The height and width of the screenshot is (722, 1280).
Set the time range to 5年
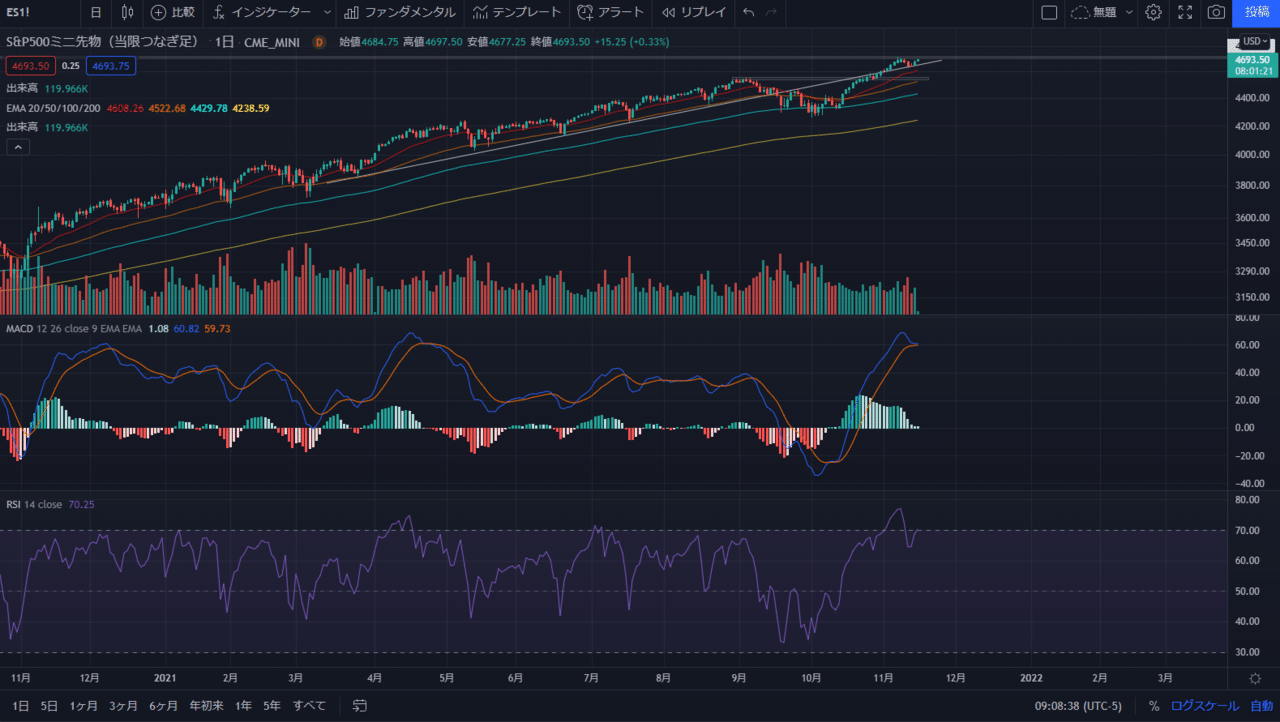272,705
